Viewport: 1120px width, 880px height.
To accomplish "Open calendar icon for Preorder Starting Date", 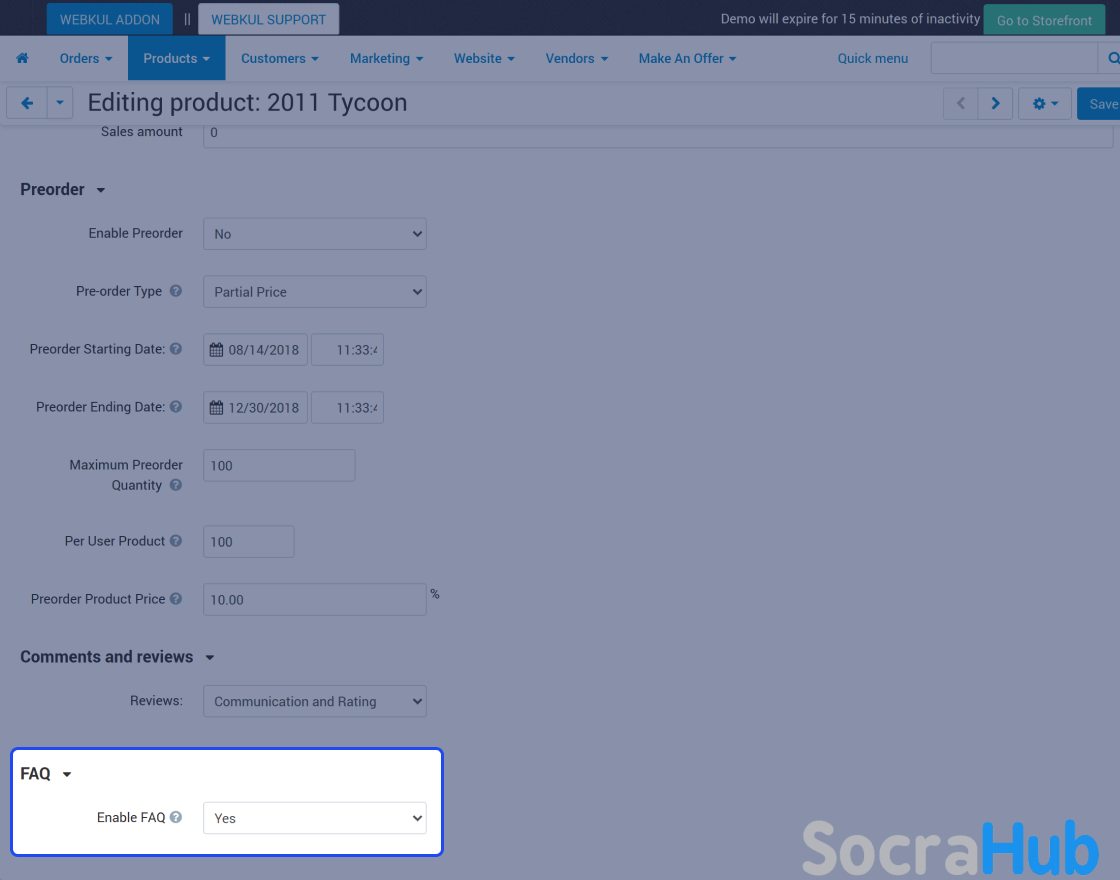I will point(216,350).
